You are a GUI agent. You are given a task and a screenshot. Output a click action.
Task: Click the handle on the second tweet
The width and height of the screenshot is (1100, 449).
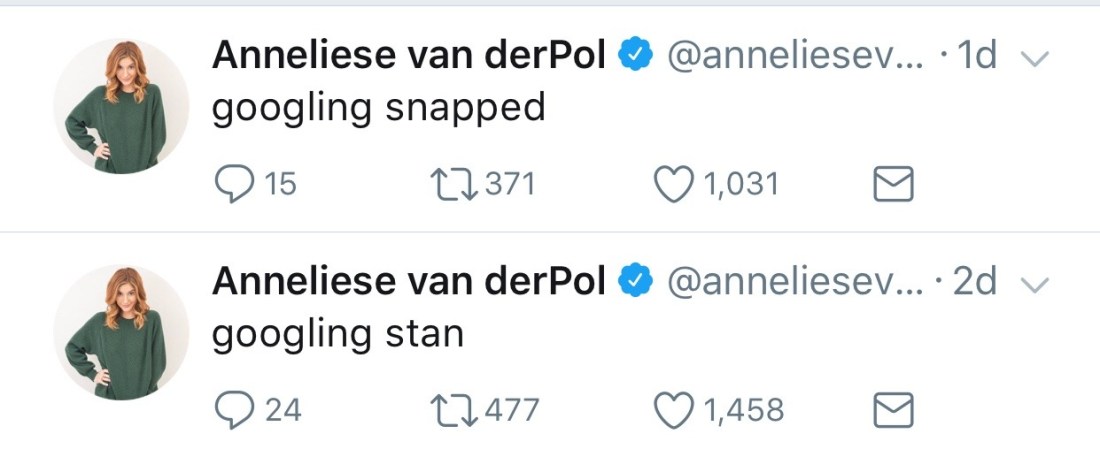(794, 283)
